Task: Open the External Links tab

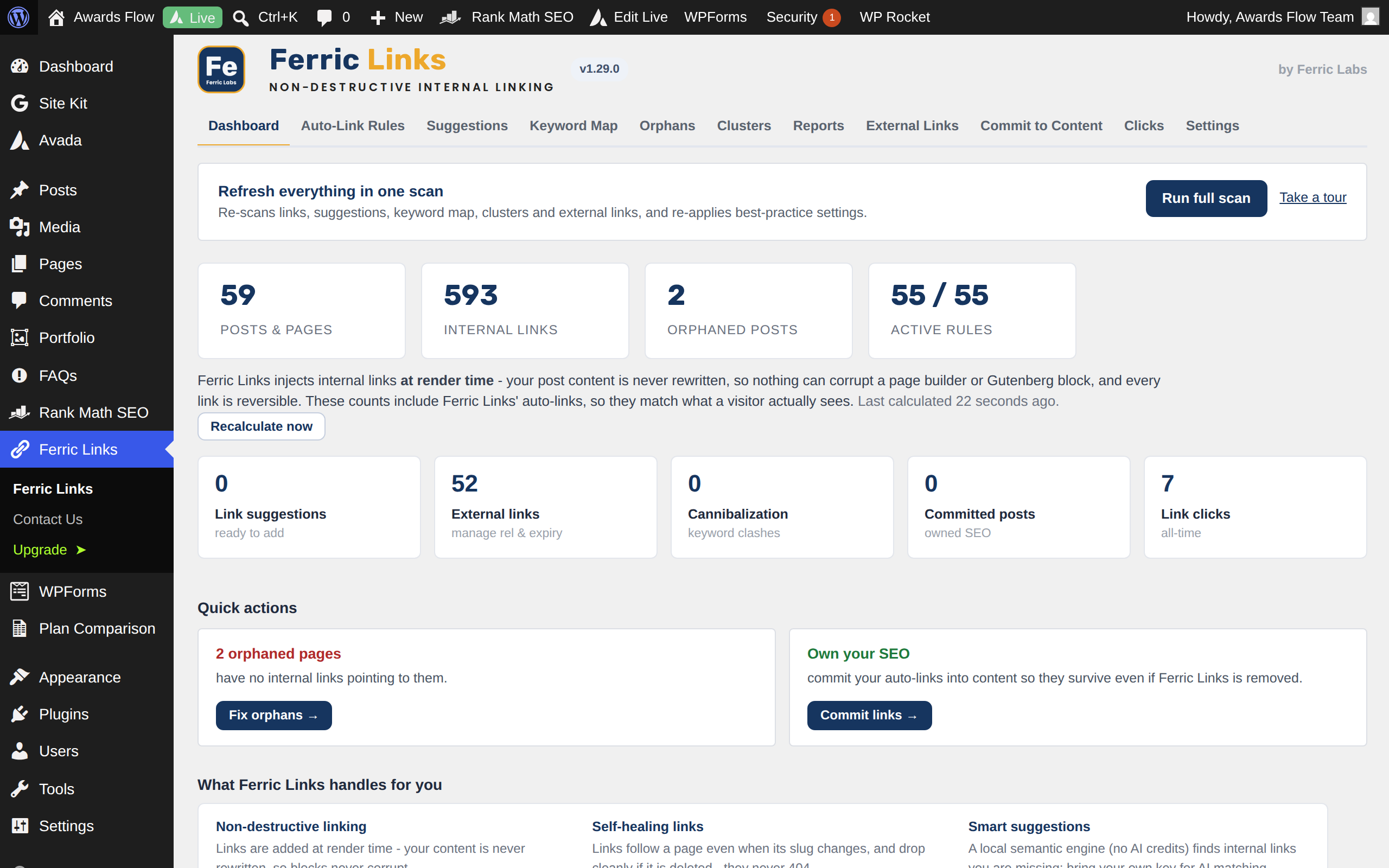Action: [912, 126]
